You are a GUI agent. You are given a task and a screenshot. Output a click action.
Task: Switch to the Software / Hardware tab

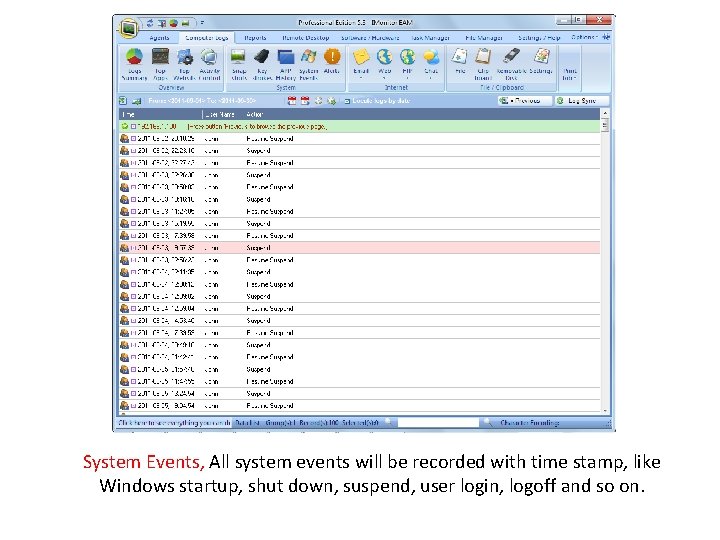coord(370,38)
